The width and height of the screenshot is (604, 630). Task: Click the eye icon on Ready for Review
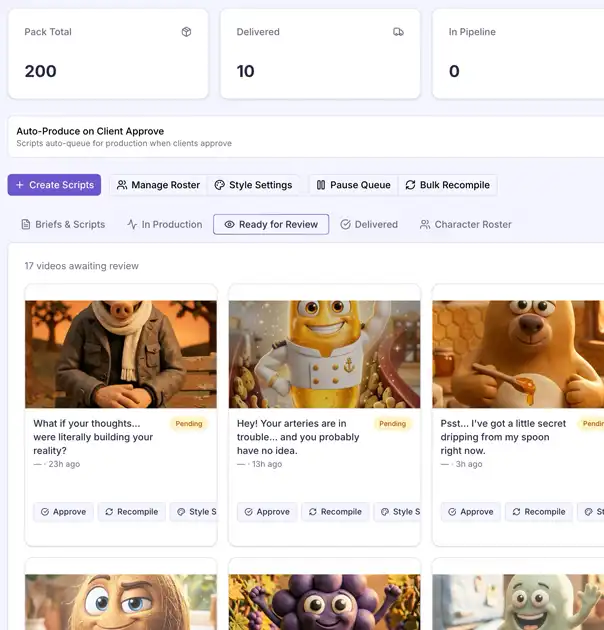[x=229, y=224]
